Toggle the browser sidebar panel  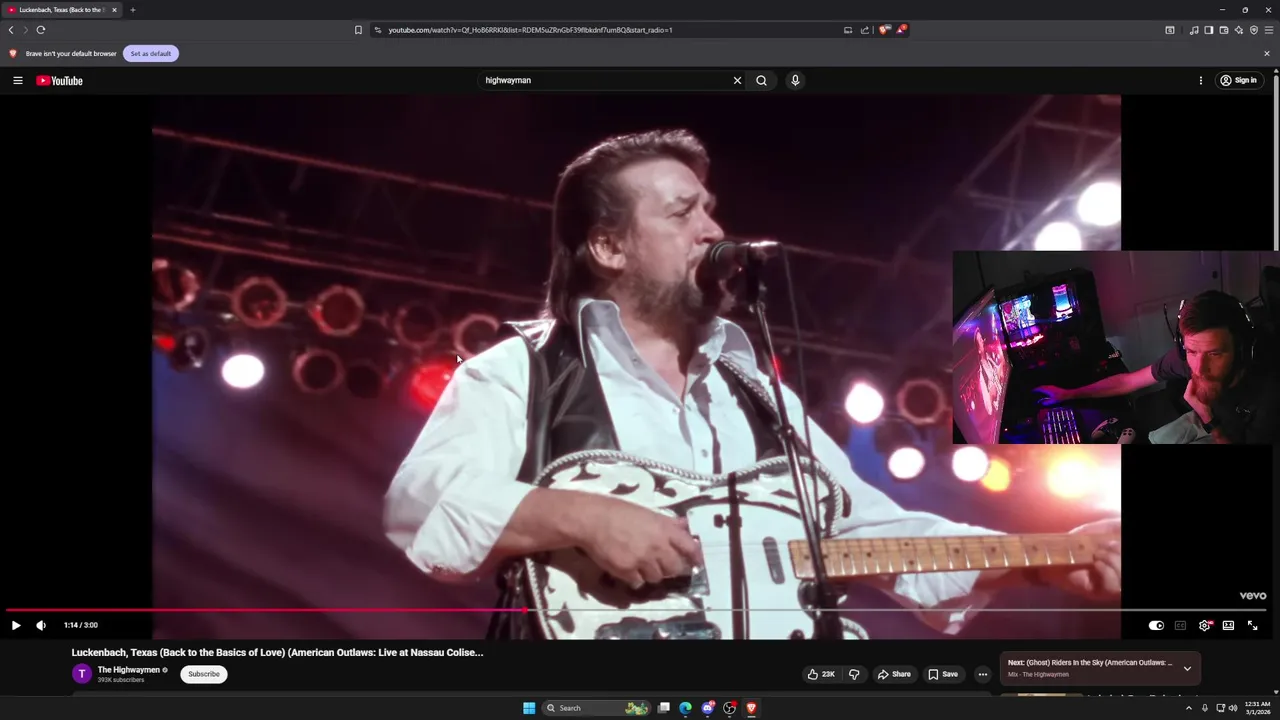pyautogui.click(x=1209, y=30)
